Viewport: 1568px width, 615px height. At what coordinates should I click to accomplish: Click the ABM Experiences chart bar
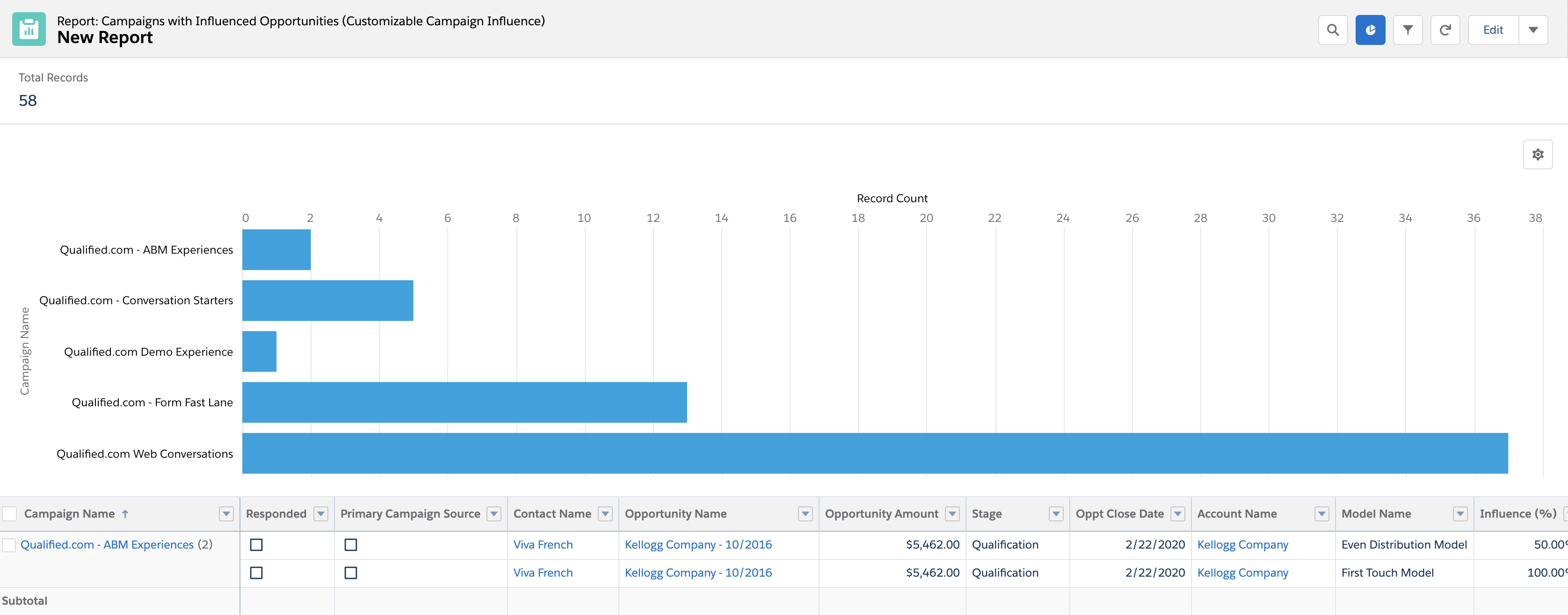[x=276, y=249]
